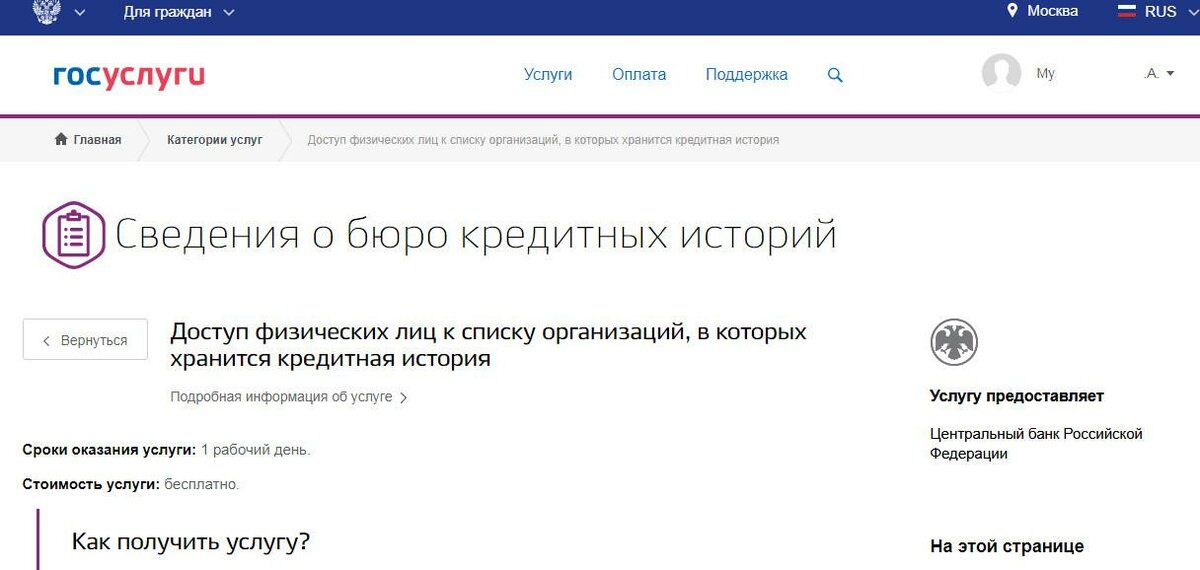1200x570 pixels.
Task: Expand the chevron next to the emblem
Action: tap(80, 13)
